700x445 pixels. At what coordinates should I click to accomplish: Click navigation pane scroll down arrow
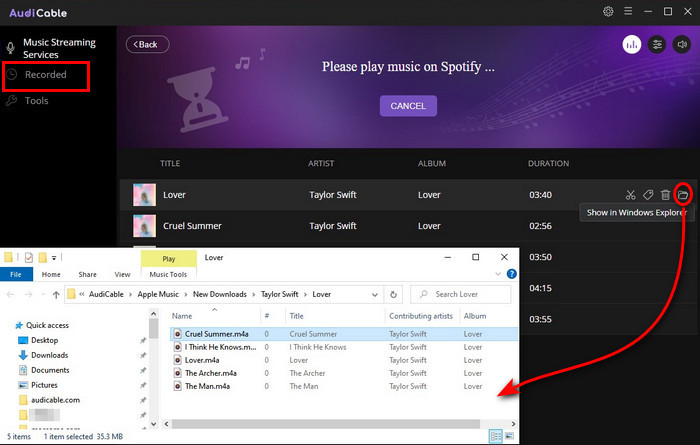point(154,424)
